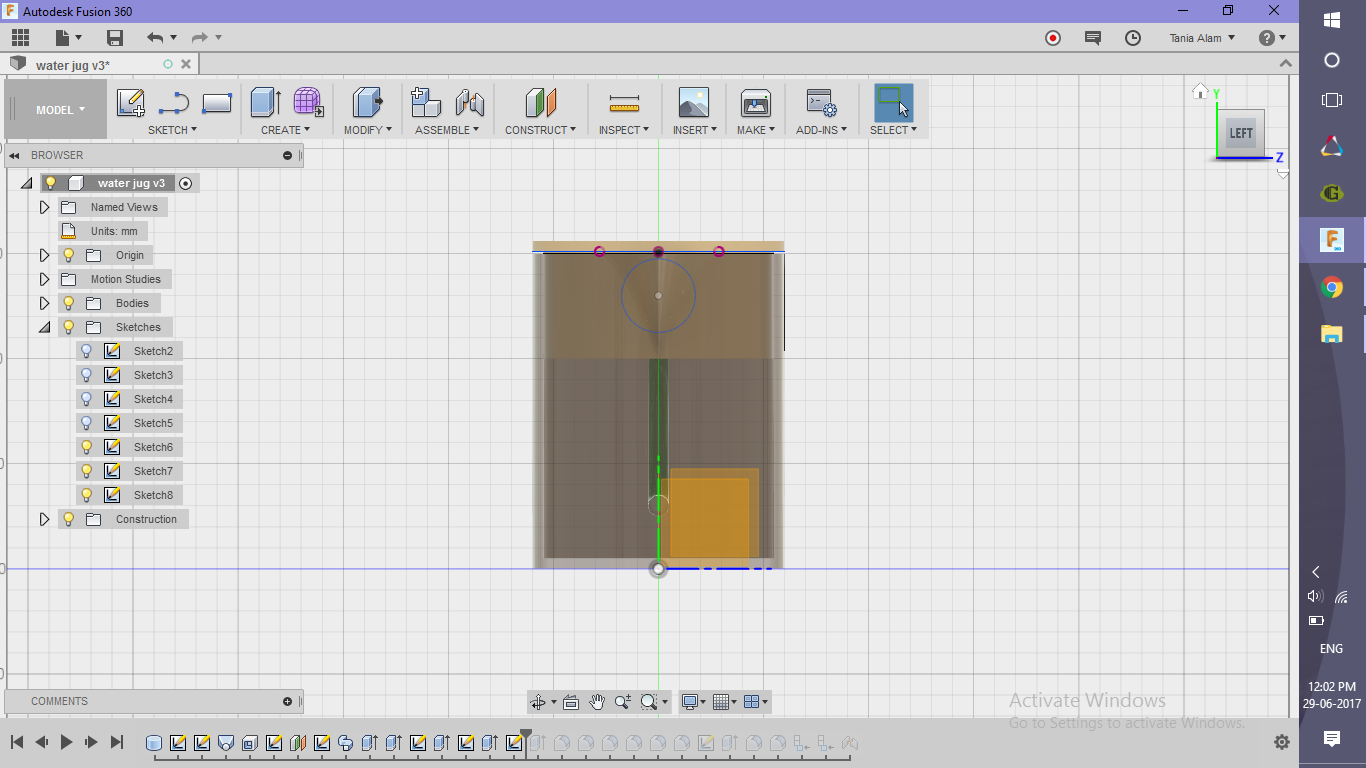
Task: Open the Data Panel grid icon
Action: 21,38
